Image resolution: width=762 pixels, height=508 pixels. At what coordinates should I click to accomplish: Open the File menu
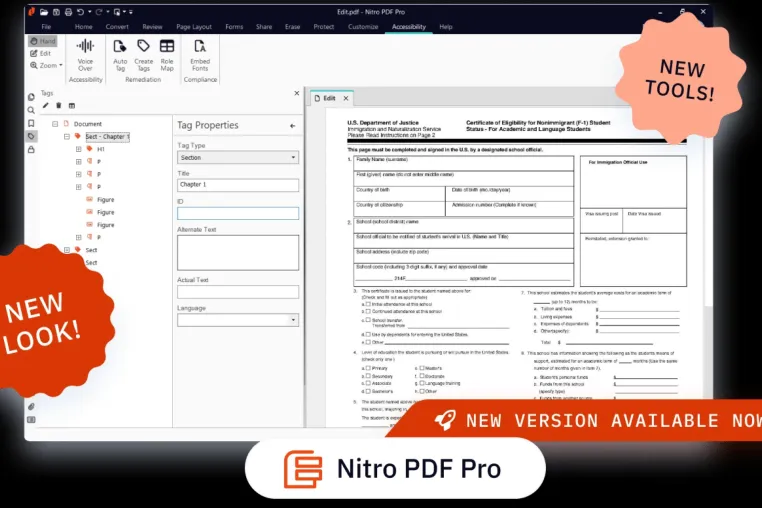[x=46, y=27]
